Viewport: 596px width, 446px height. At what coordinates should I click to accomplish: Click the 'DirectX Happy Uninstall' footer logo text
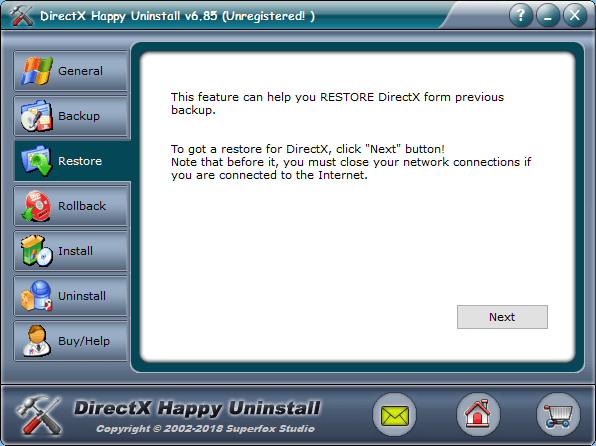197,408
